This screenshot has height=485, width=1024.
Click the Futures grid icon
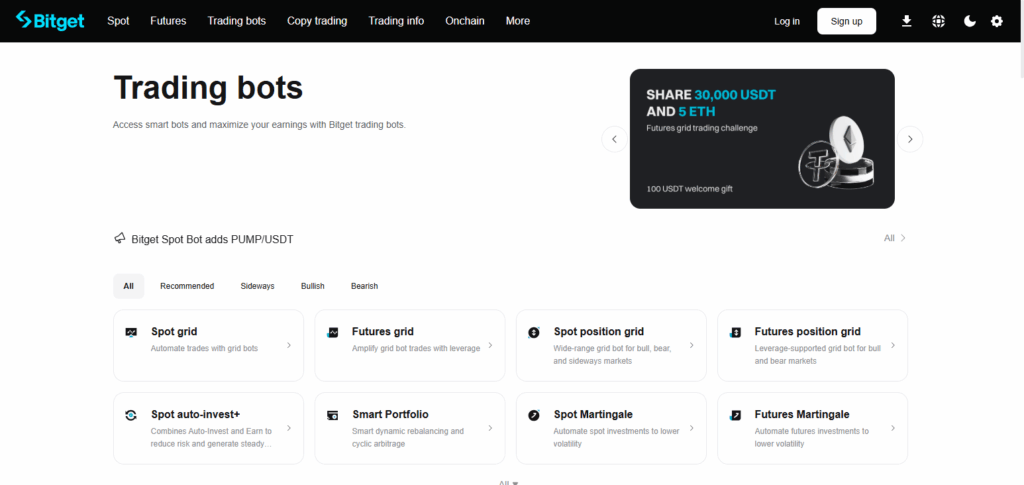click(332, 332)
